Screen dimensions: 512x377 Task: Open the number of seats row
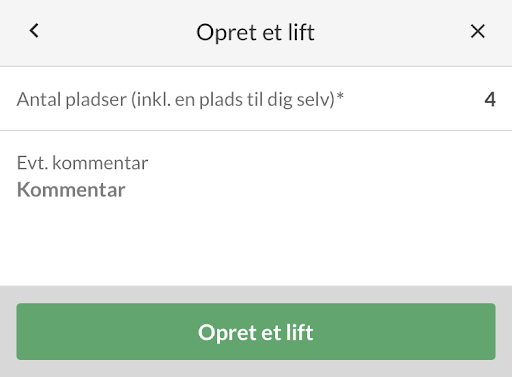(256, 99)
